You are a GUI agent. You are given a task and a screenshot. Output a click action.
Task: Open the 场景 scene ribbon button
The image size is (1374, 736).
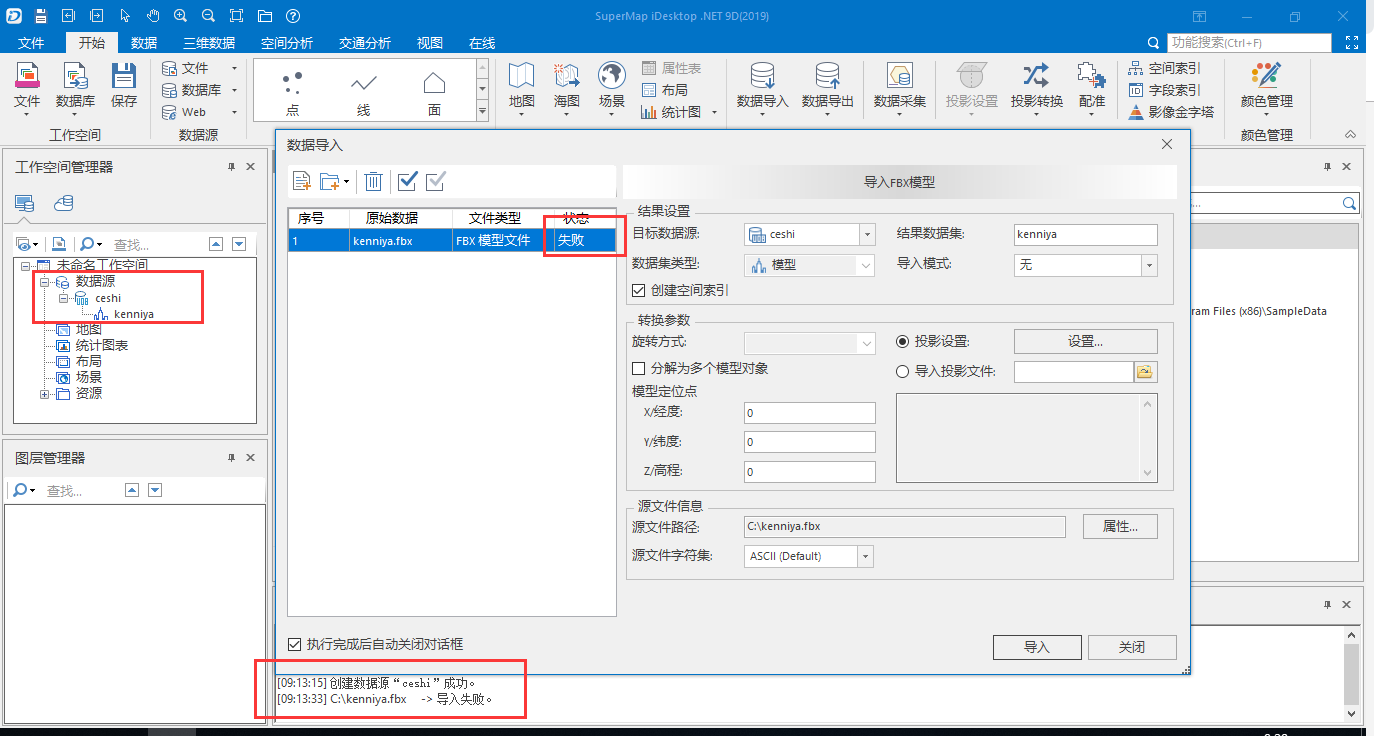point(612,88)
